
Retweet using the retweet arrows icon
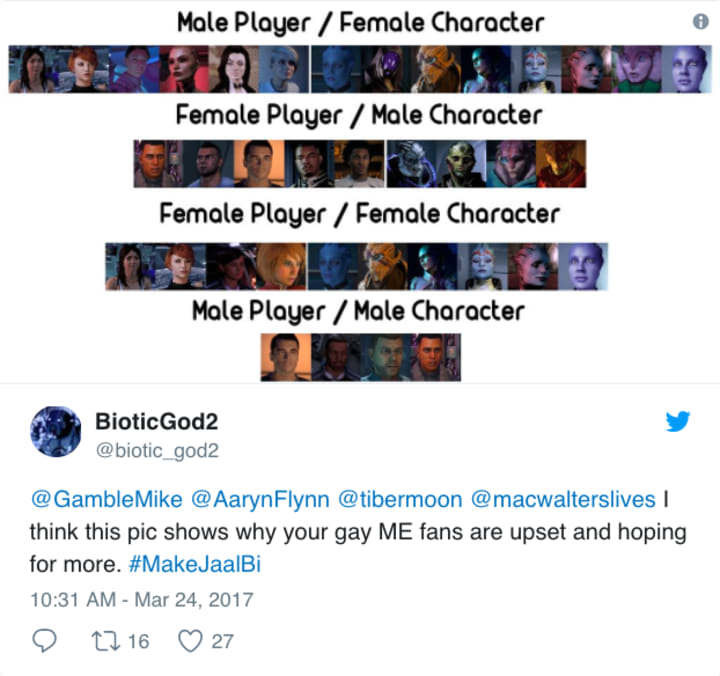pyautogui.click(x=106, y=641)
